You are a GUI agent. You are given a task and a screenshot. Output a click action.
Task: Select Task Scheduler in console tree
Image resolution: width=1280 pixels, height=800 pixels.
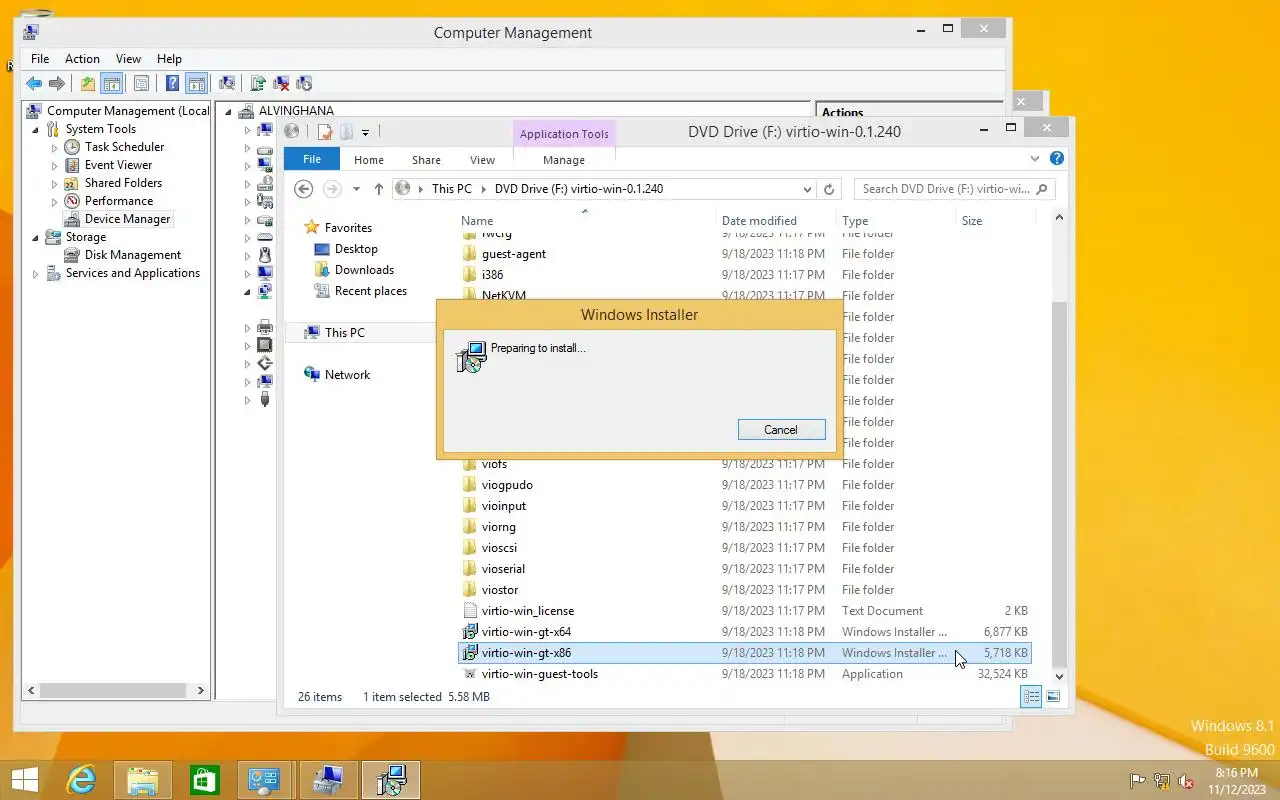124,147
